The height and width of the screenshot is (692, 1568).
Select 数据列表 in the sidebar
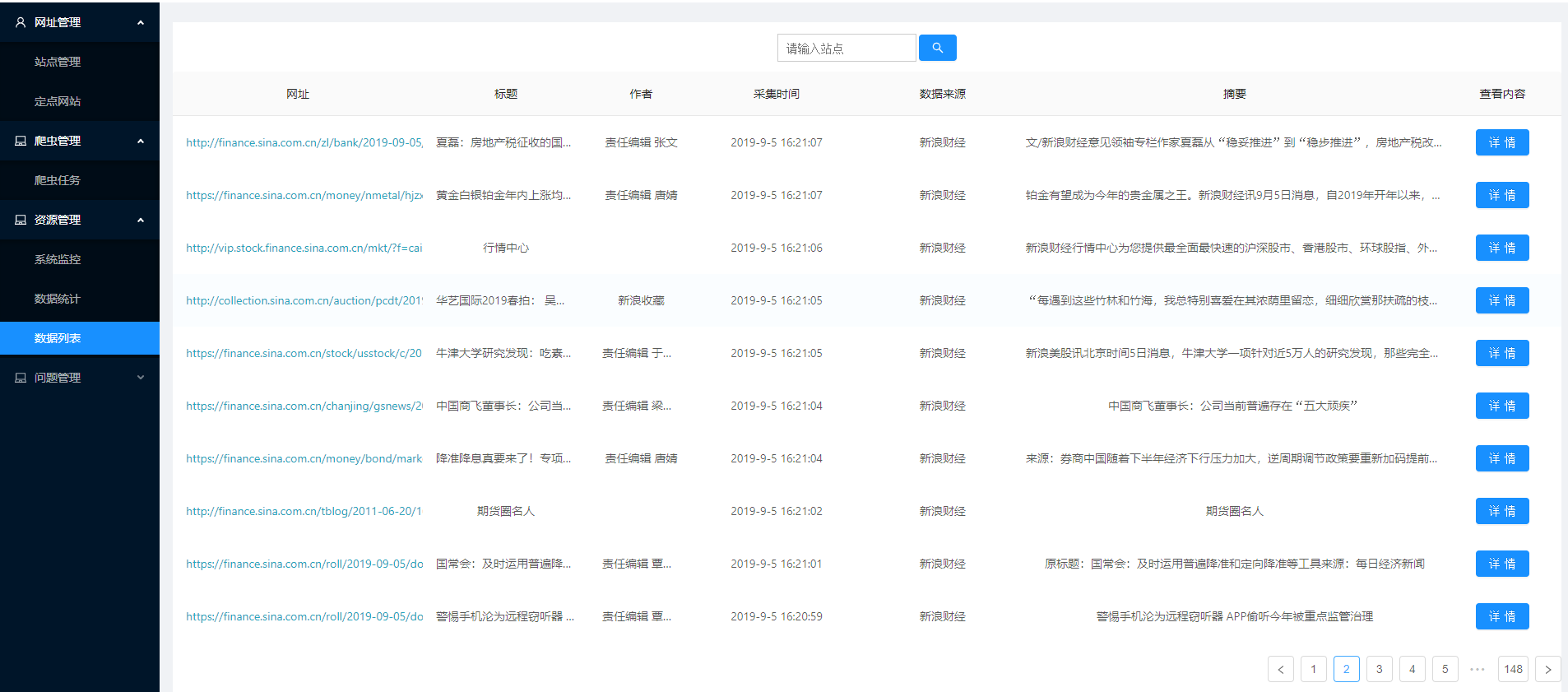point(80,338)
